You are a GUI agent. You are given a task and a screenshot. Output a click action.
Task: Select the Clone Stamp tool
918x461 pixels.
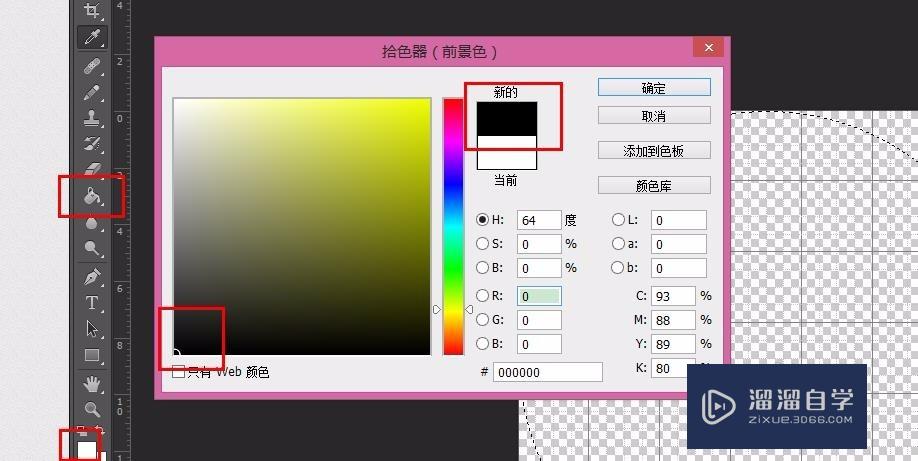[92, 118]
